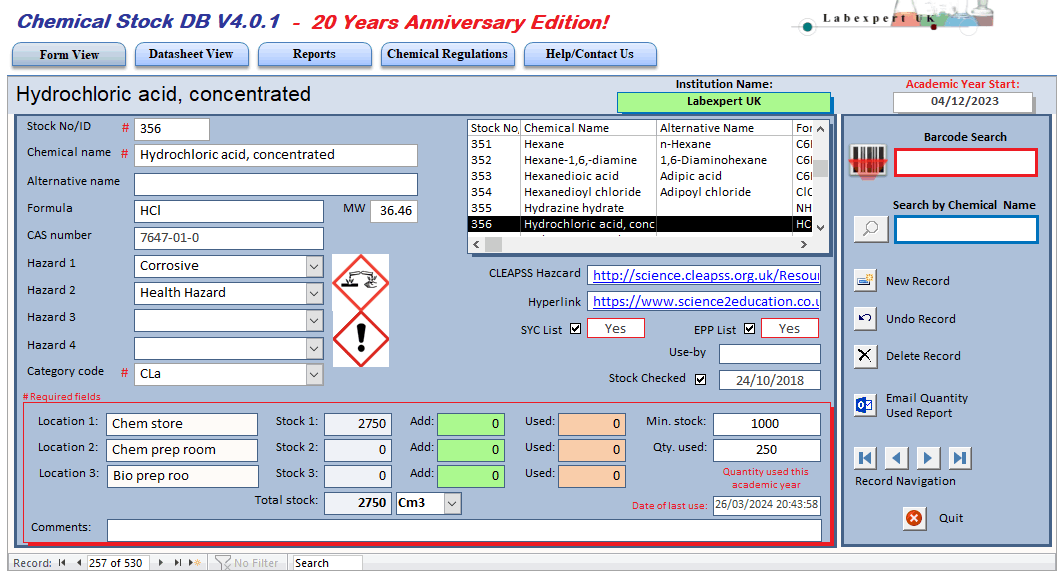Open the Hazard 1 dropdown
The width and height of the screenshot is (1062, 577).
[x=314, y=266]
